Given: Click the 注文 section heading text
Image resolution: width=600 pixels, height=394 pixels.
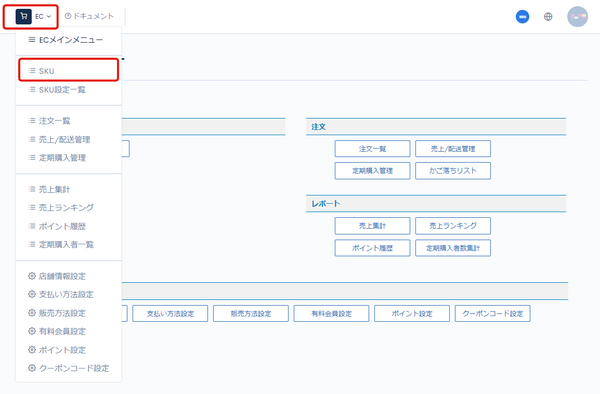Looking at the screenshot, I should tap(318, 127).
